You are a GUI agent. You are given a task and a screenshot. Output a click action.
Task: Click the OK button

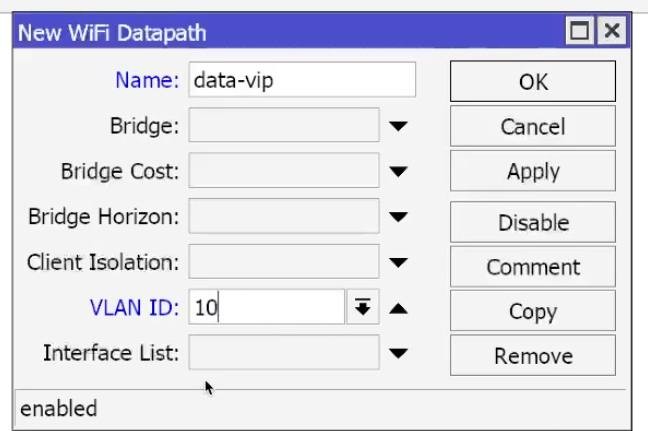point(533,81)
